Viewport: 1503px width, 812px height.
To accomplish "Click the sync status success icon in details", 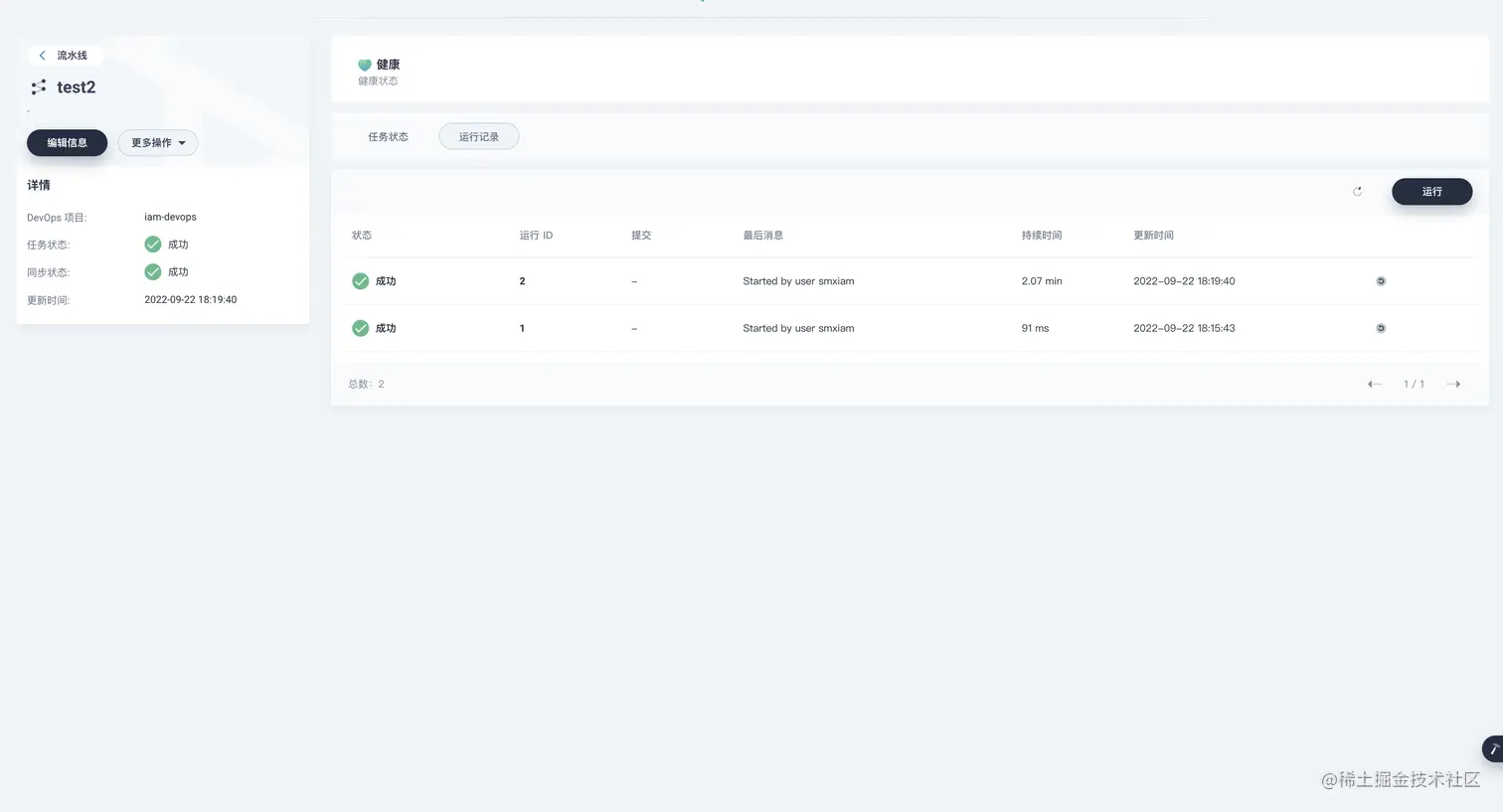I will coord(153,271).
